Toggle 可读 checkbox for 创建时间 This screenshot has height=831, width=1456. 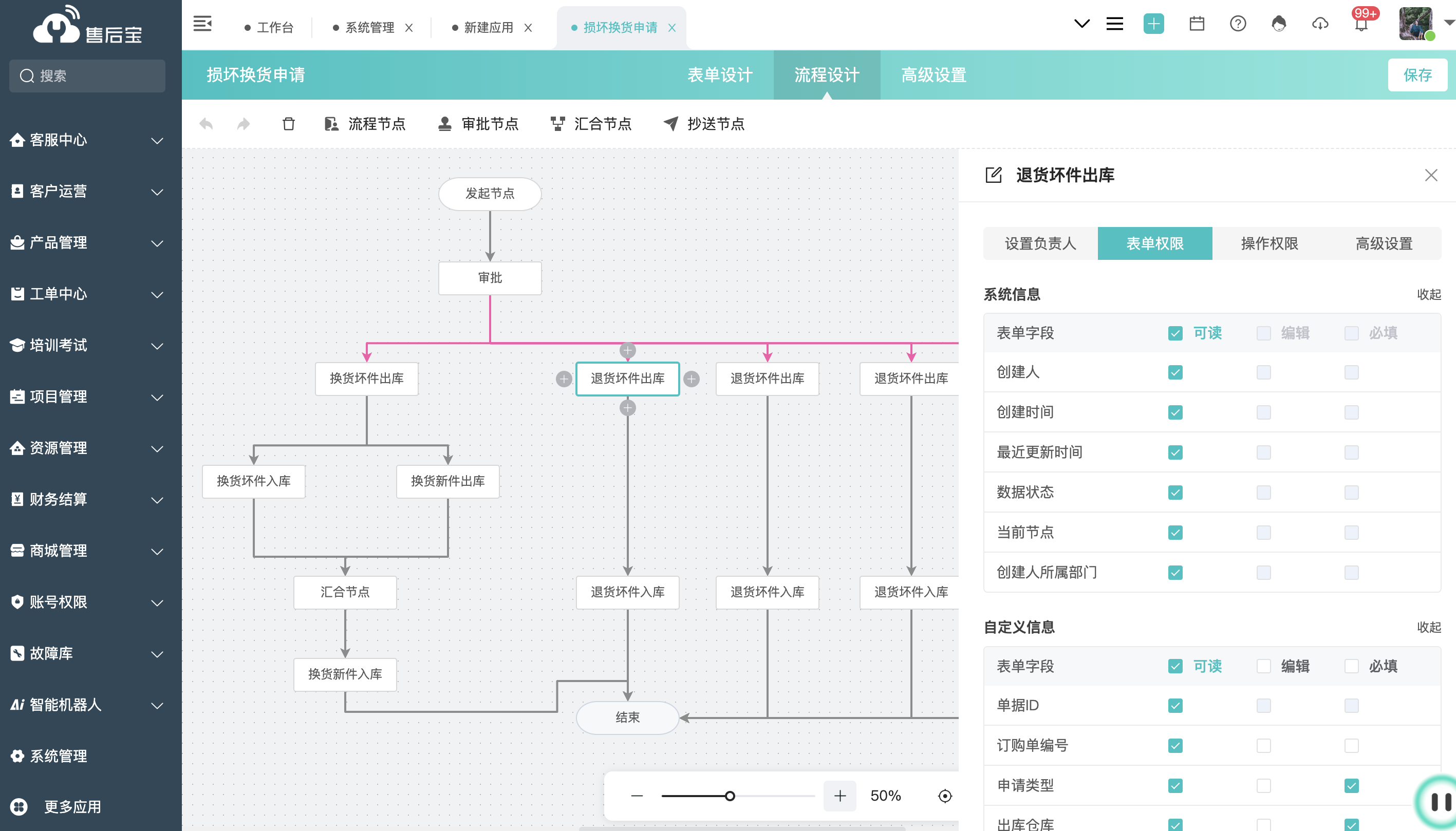1175,412
